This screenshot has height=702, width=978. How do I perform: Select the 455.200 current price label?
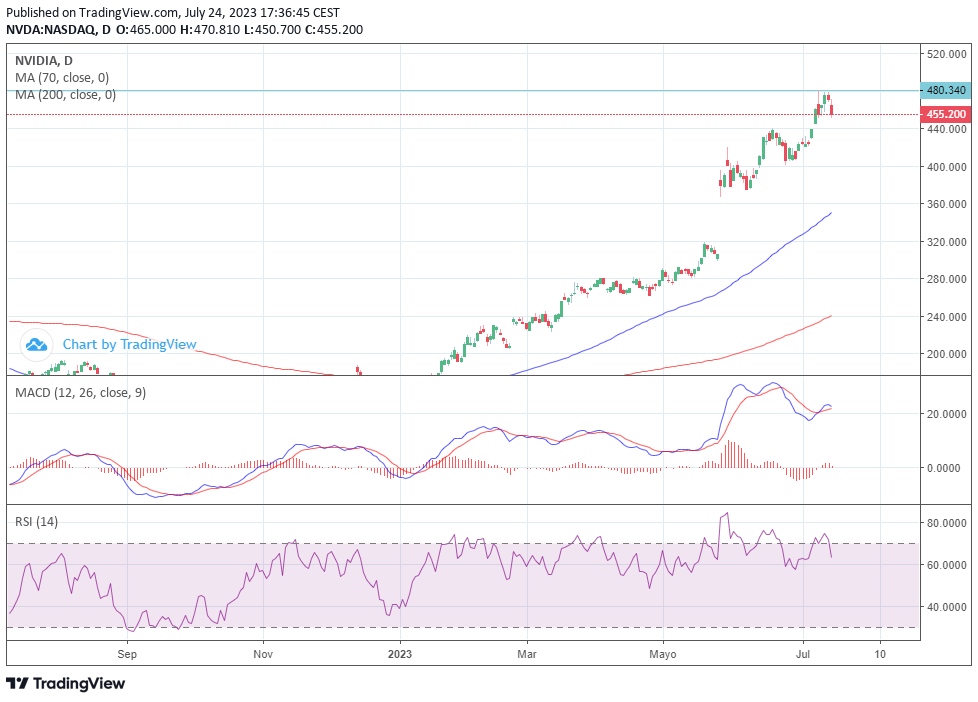(x=946, y=114)
